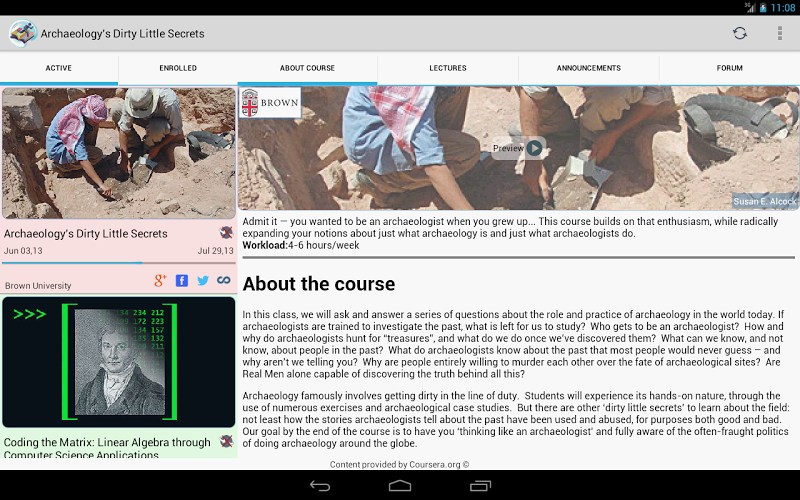Tap the 3G signal indicator in the status bar

750,7
